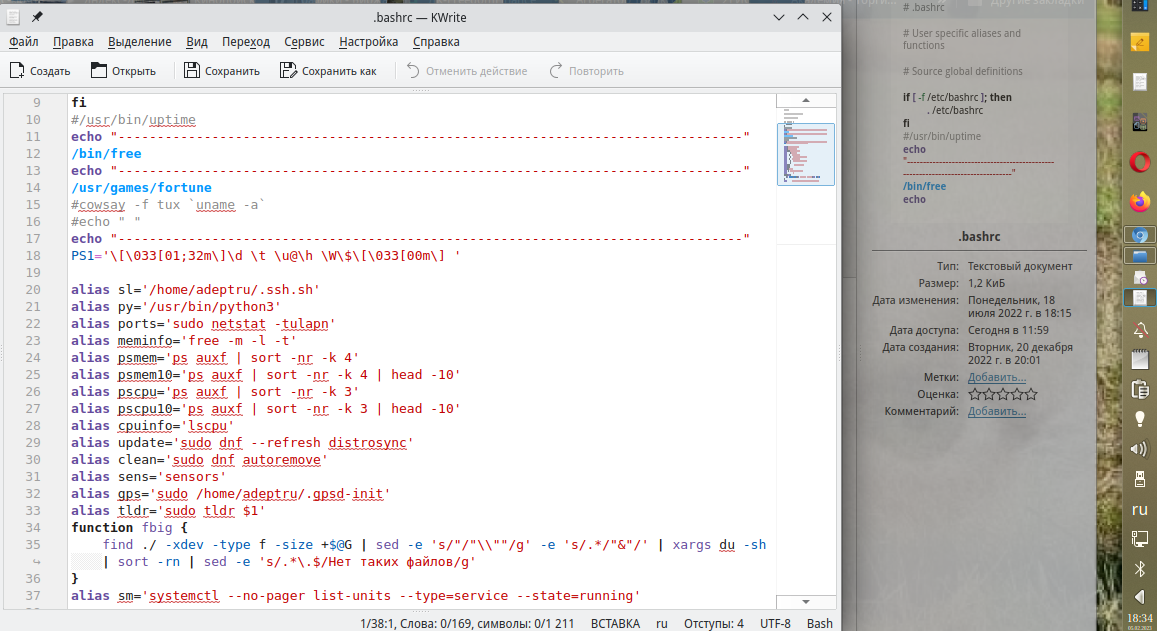Click the Bluetooth tray icon
The height and width of the screenshot is (631, 1157).
[x=1139, y=568]
